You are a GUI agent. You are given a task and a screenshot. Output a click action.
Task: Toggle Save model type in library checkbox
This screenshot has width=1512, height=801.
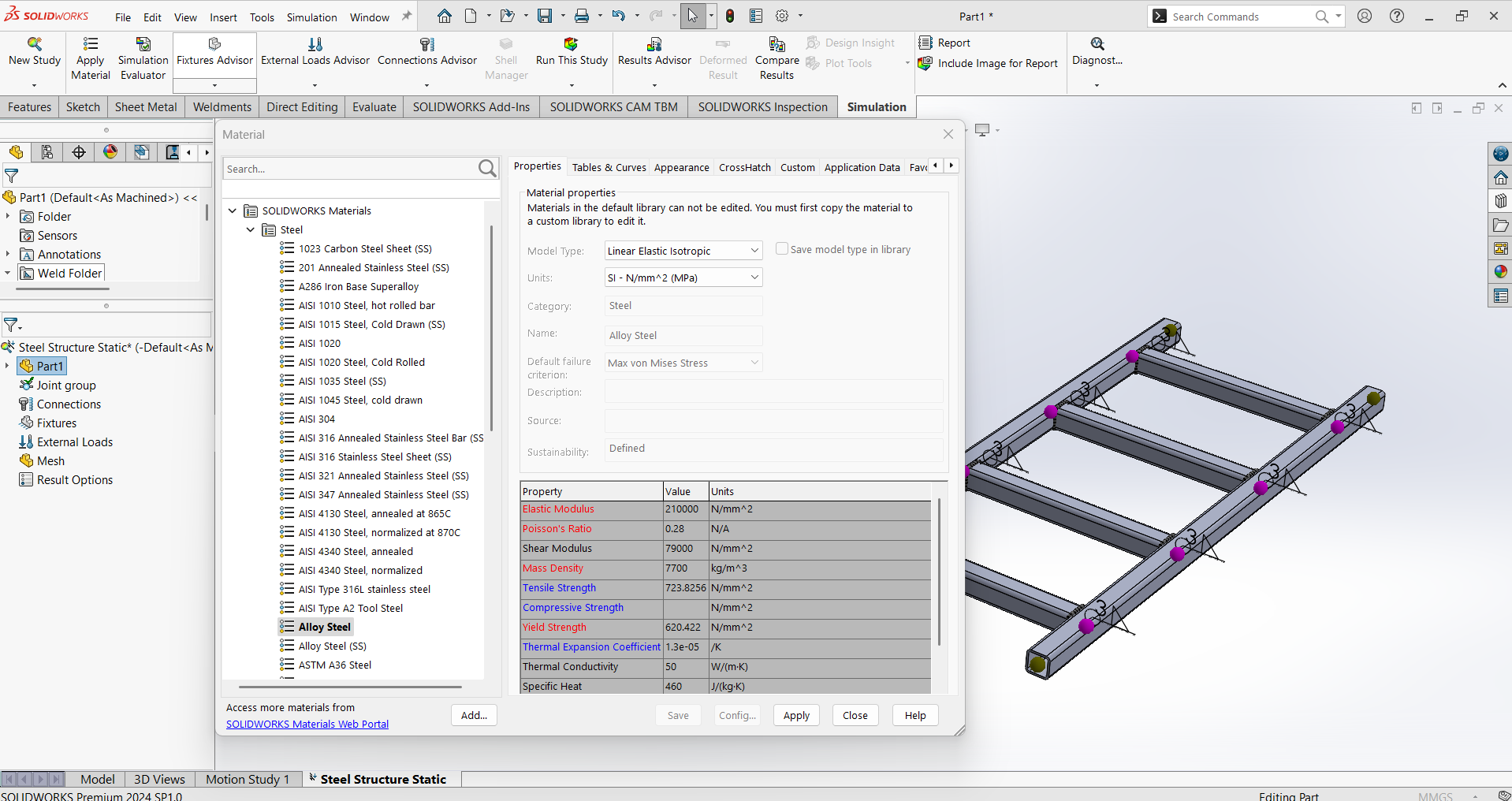[782, 248]
